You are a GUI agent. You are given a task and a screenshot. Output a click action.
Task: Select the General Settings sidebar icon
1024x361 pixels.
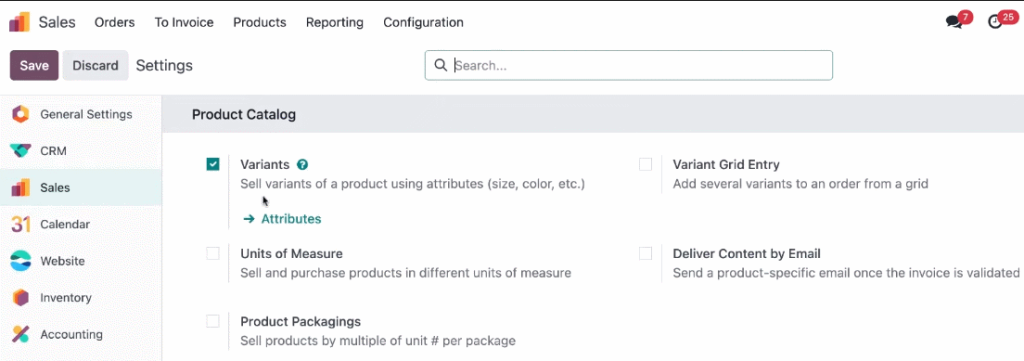click(21, 114)
